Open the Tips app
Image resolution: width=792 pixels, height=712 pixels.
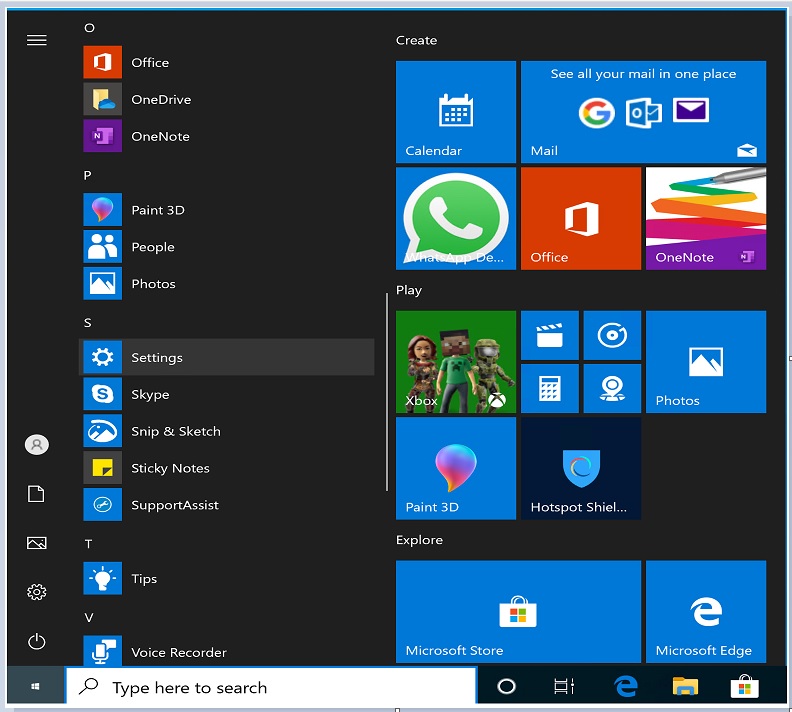(226, 579)
